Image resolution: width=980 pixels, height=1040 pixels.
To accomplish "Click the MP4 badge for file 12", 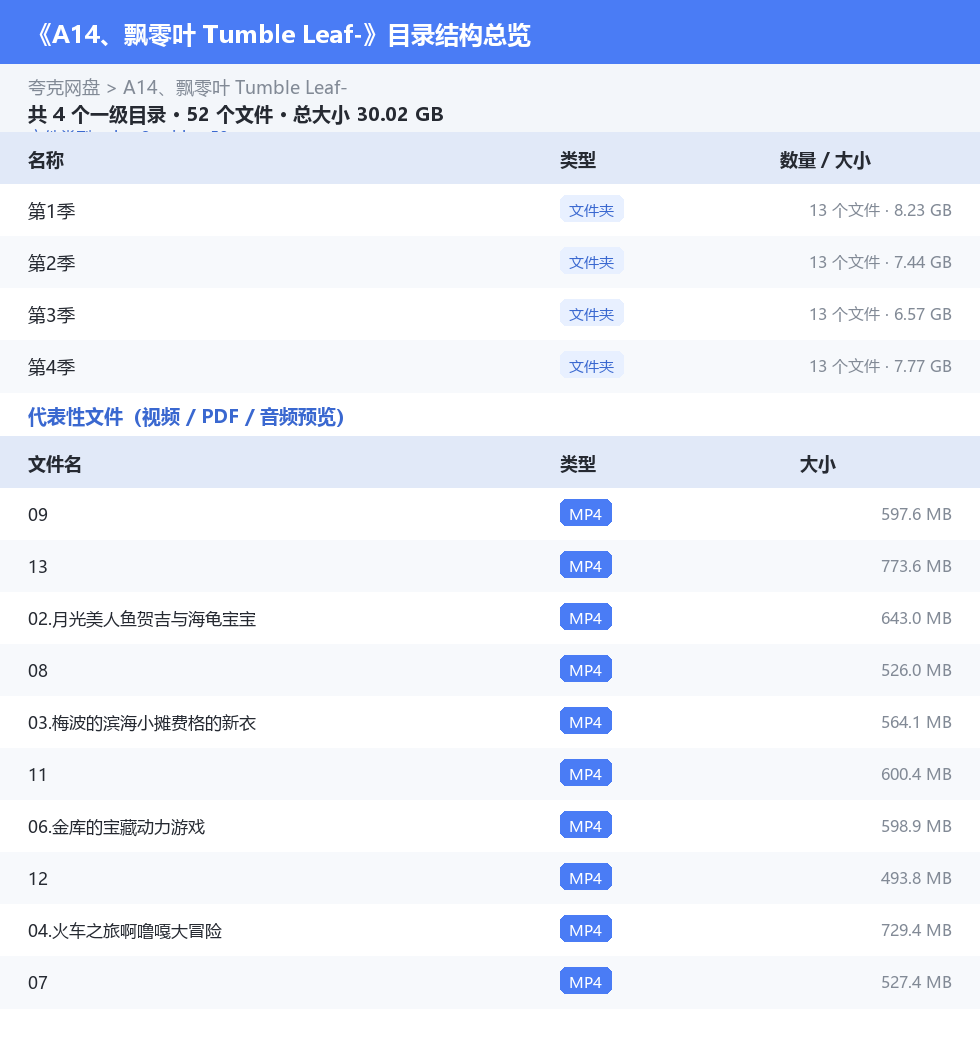I will pos(585,878).
